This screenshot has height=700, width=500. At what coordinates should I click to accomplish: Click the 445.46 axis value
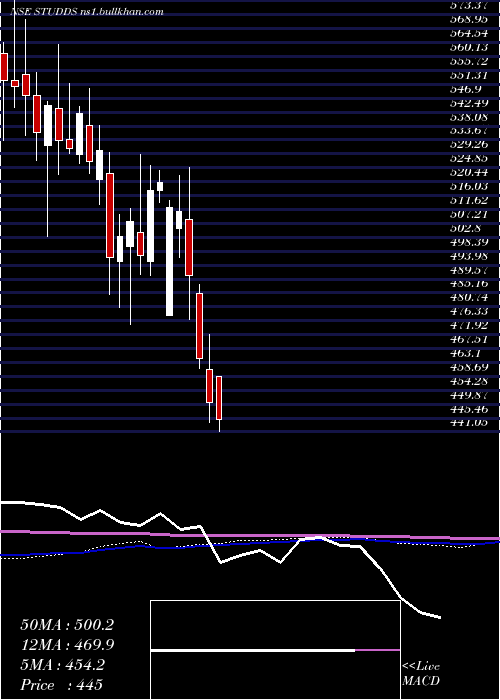471,408
